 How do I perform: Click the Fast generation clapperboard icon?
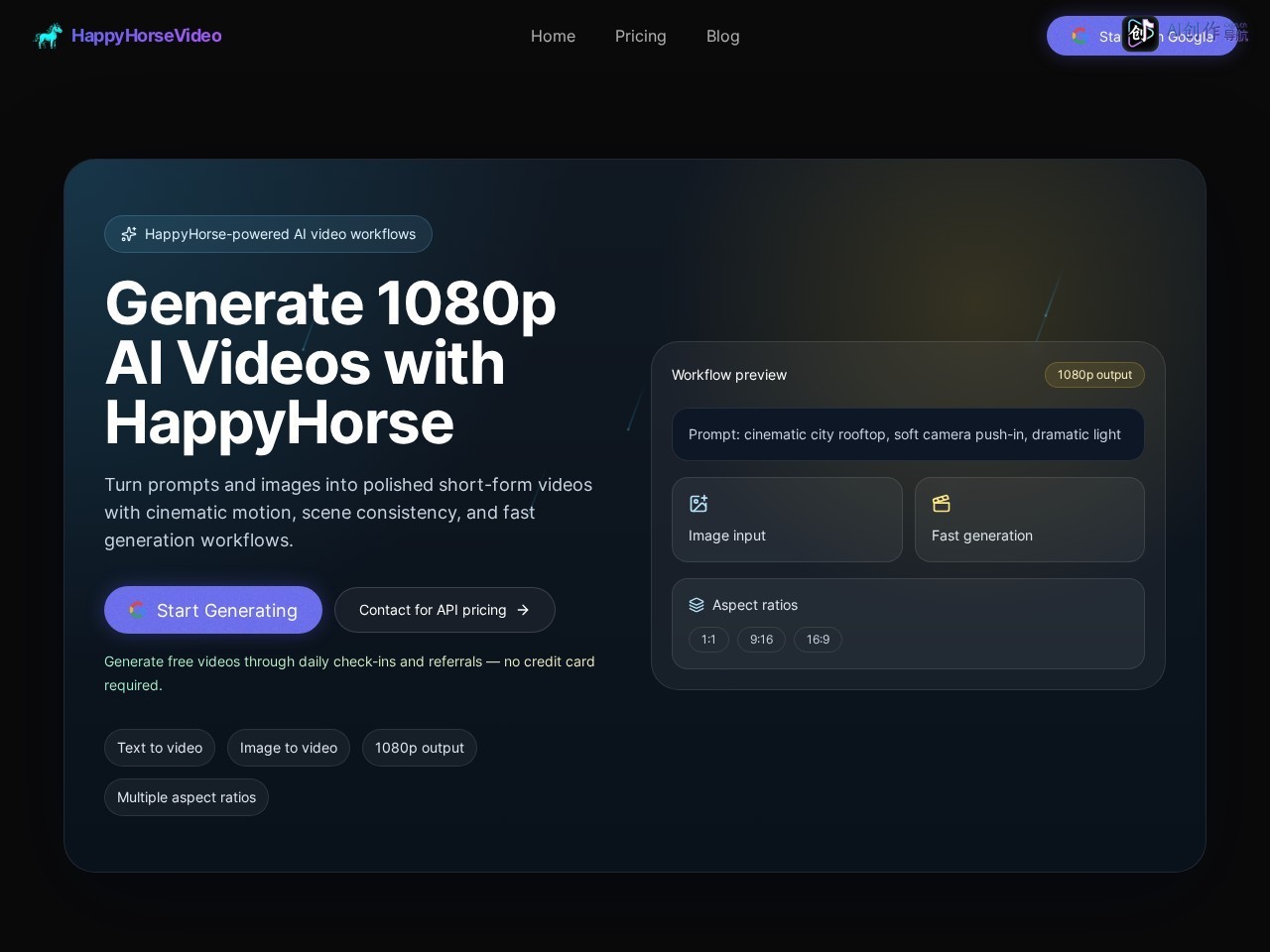pos(942,504)
